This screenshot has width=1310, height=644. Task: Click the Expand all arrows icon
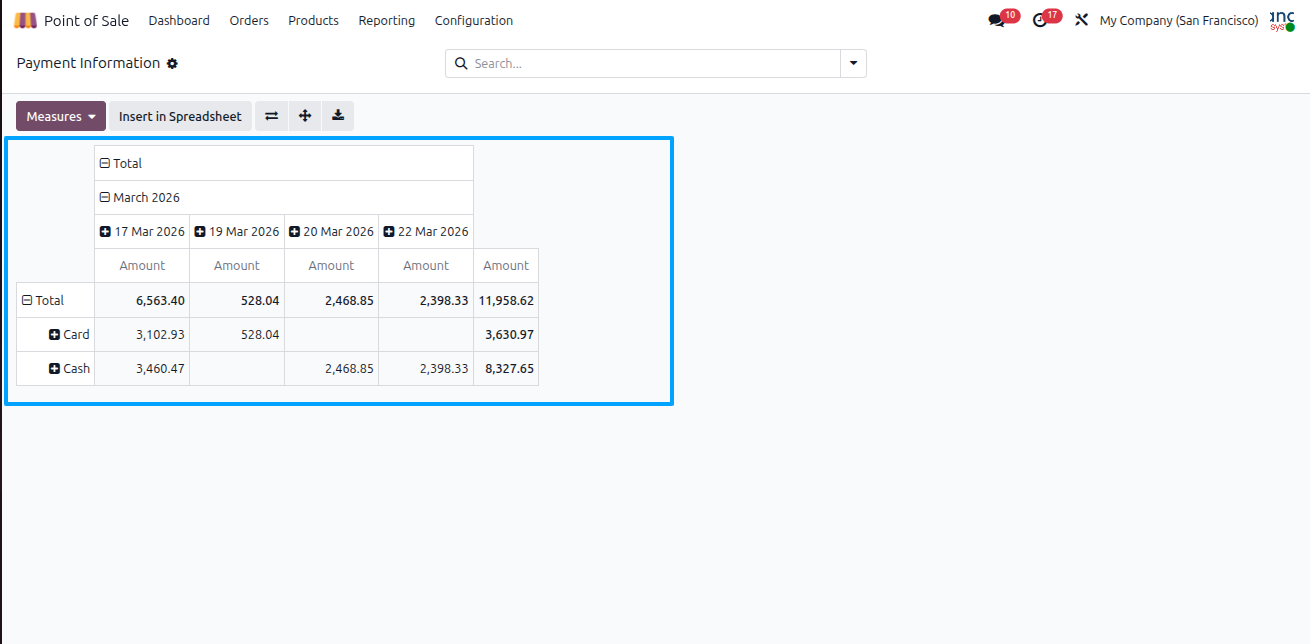click(305, 116)
